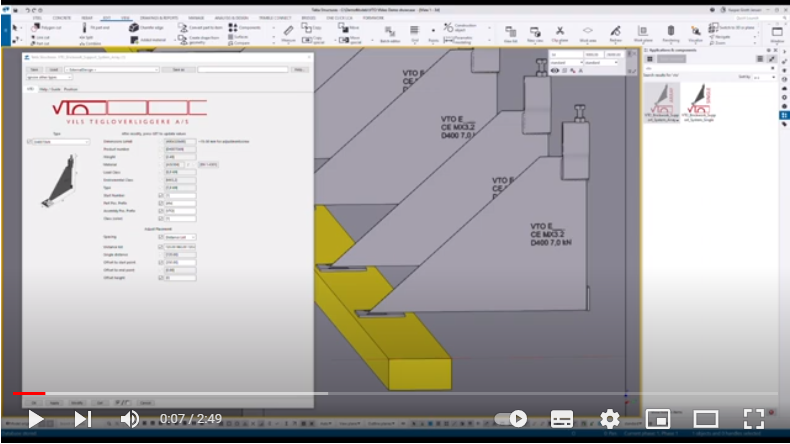Click the Construction object tool
Viewport: 790px width, 444px height.
[x=460, y=27]
